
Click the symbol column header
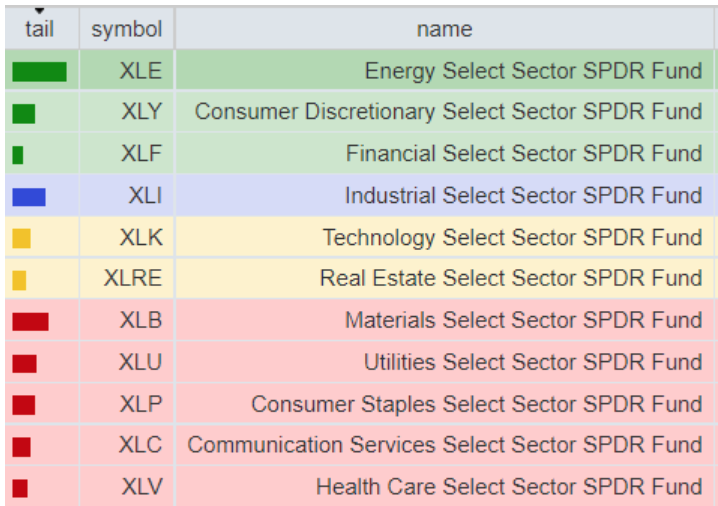click(x=126, y=29)
